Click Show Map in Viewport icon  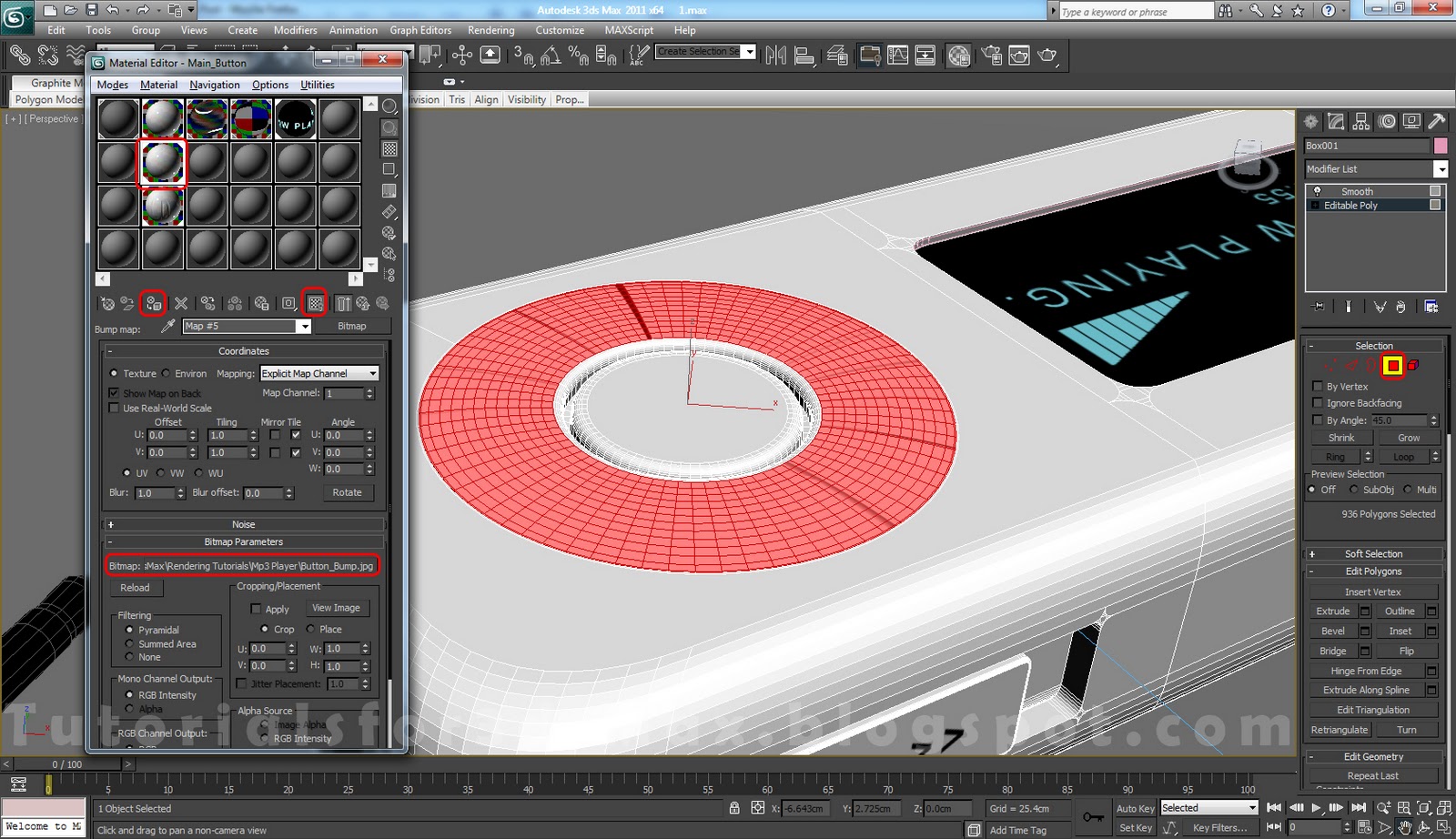[x=315, y=303]
